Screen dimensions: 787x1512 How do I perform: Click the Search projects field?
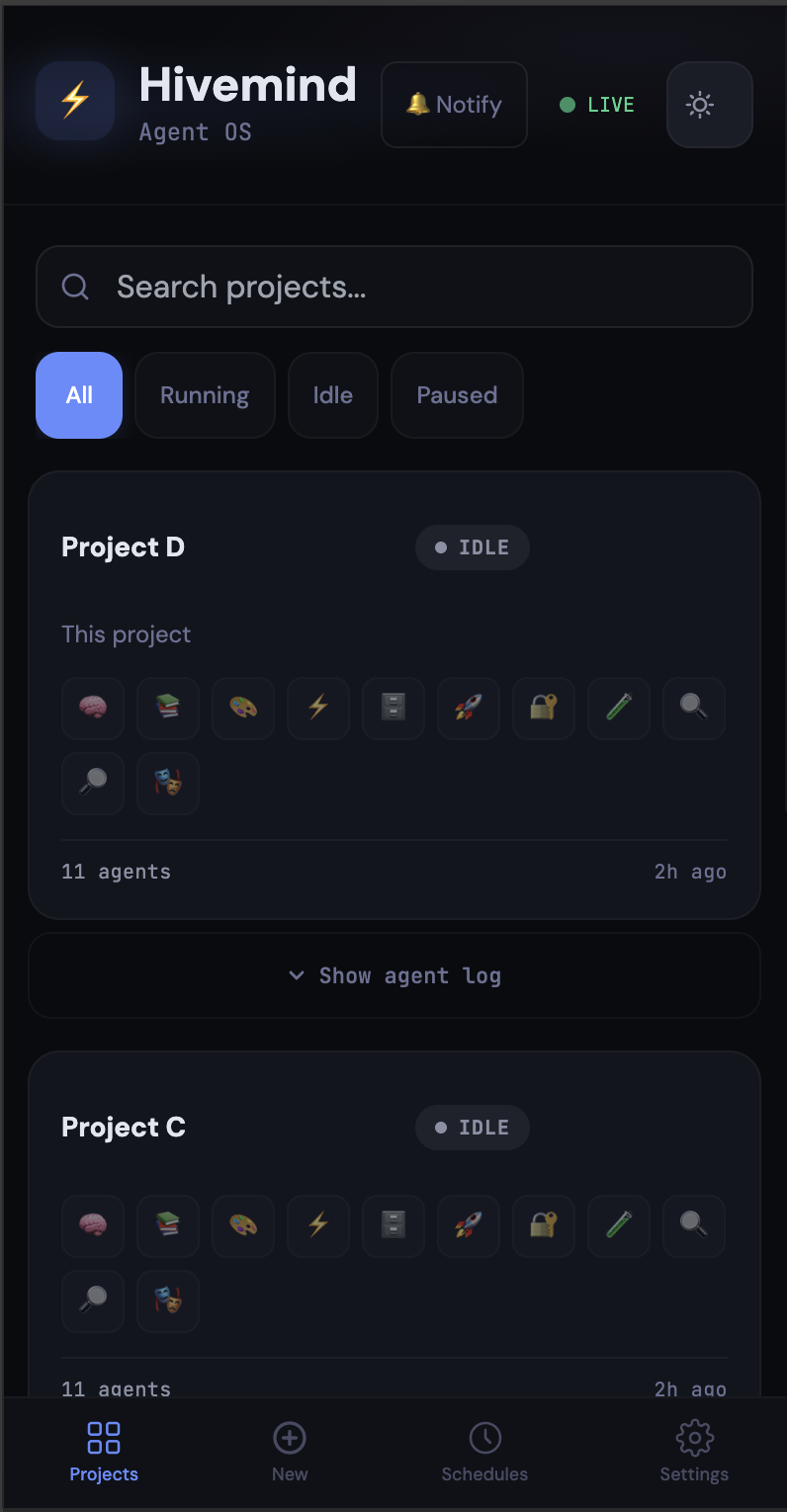point(393,287)
